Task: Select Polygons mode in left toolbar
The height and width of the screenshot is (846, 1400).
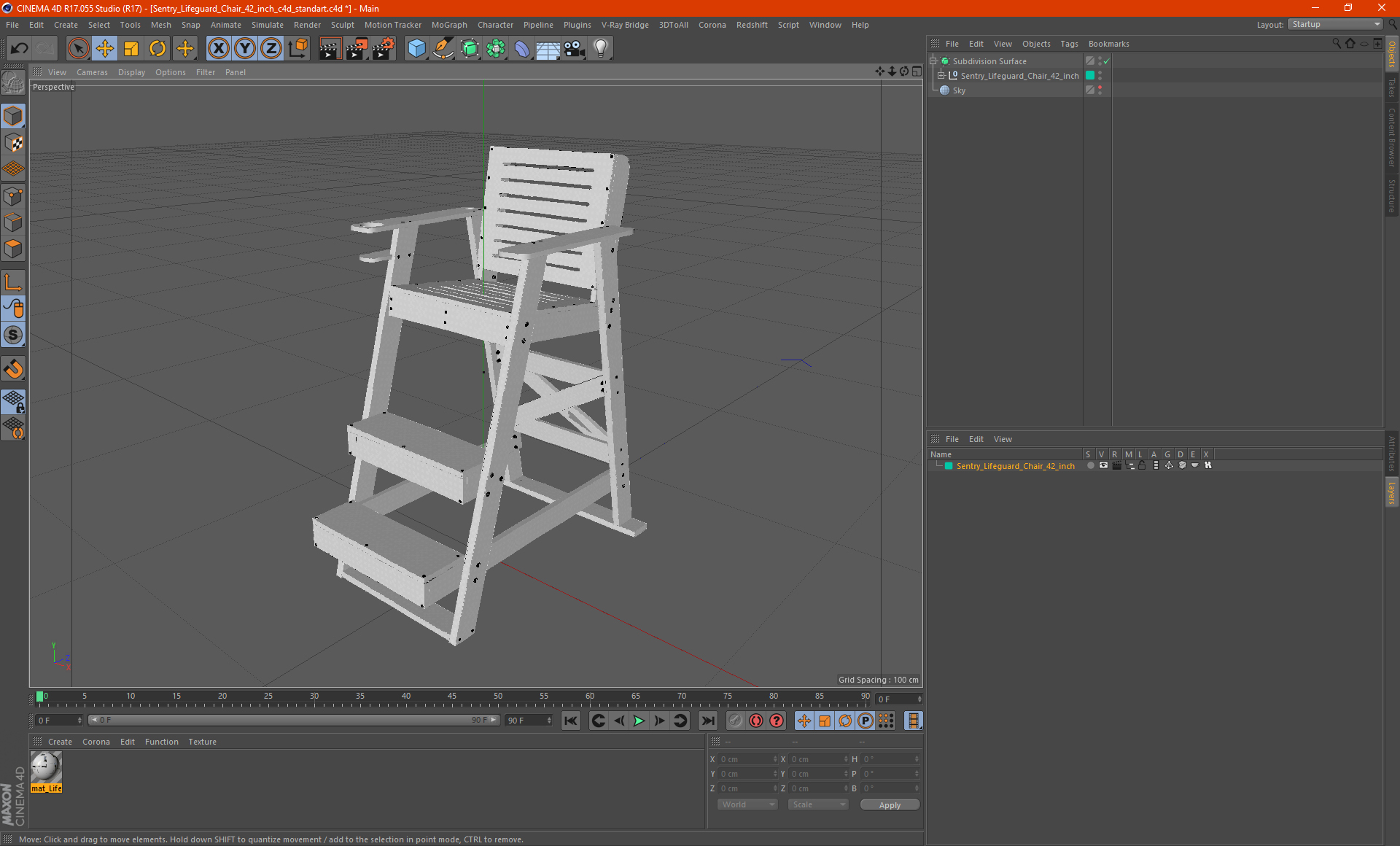Action: pyautogui.click(x=13, y=249)
